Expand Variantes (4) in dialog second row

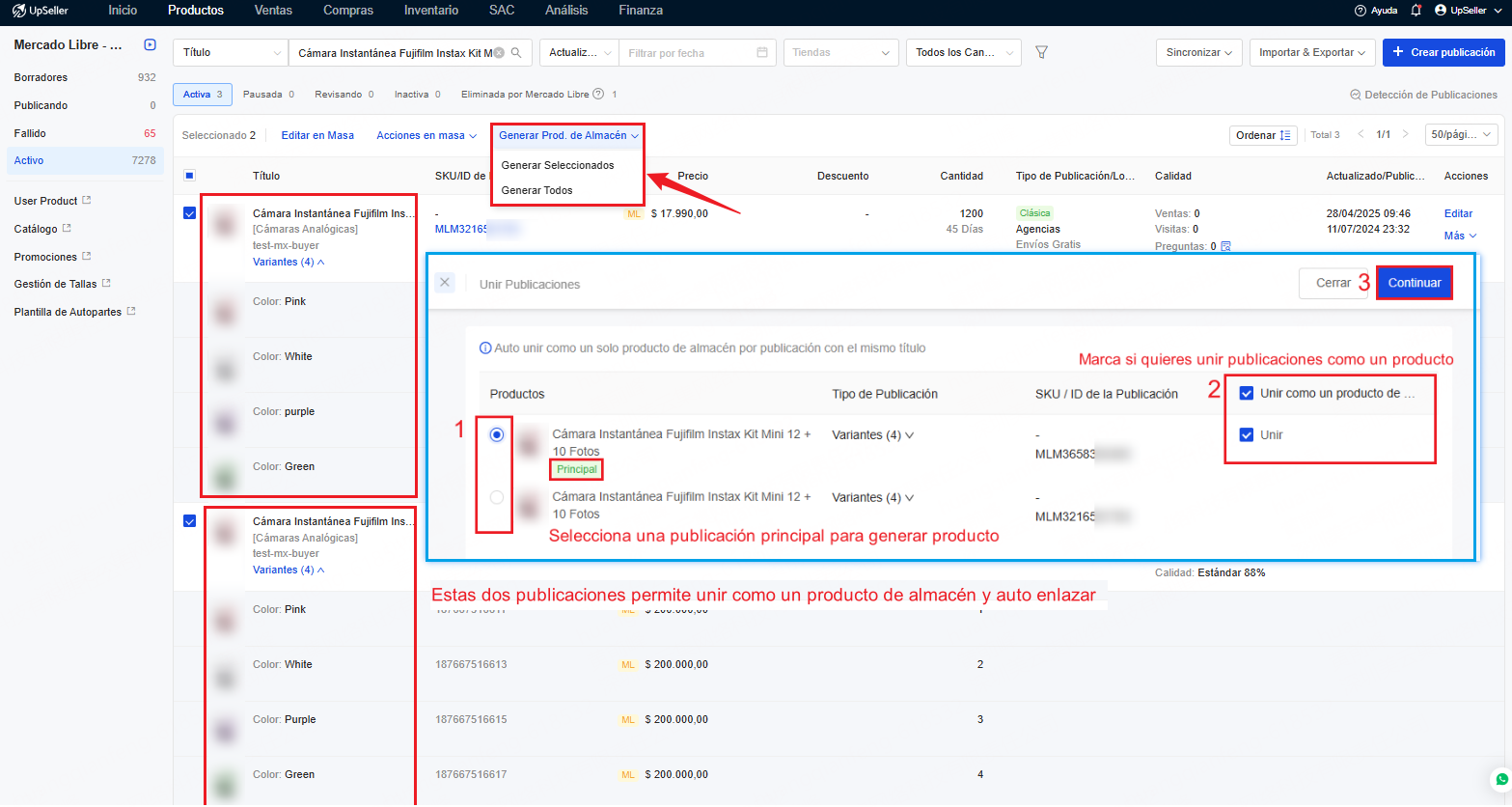tap(872, 498)
